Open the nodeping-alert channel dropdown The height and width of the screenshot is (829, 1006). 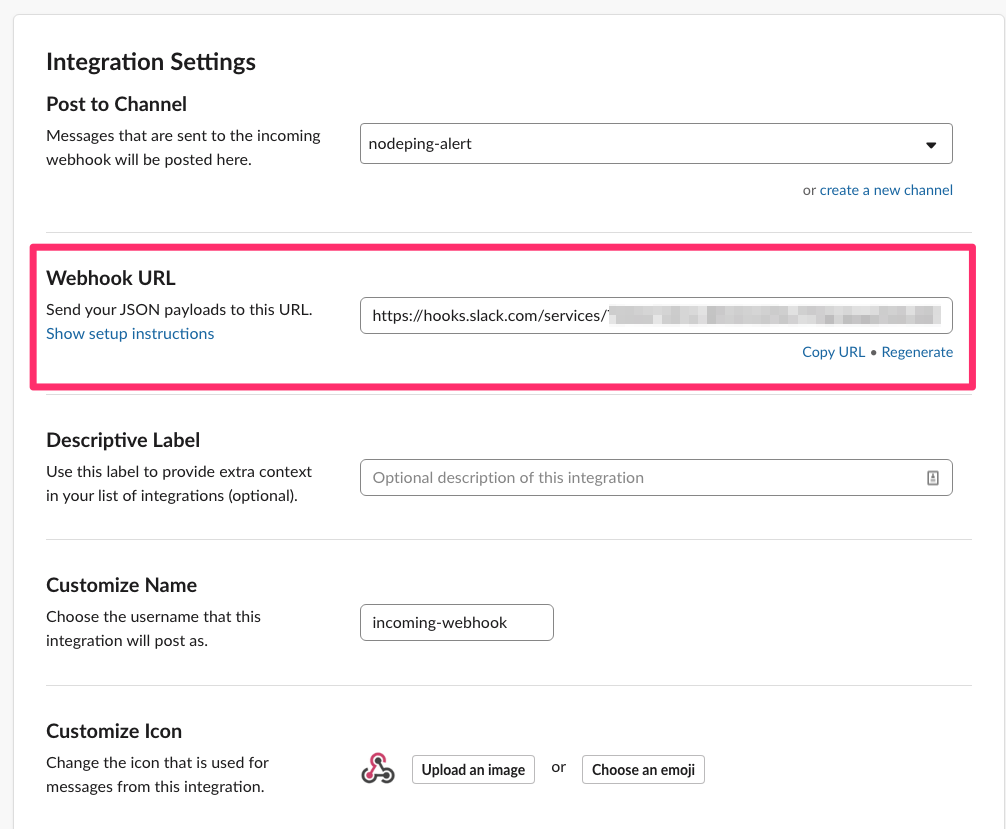coord(656,144)
